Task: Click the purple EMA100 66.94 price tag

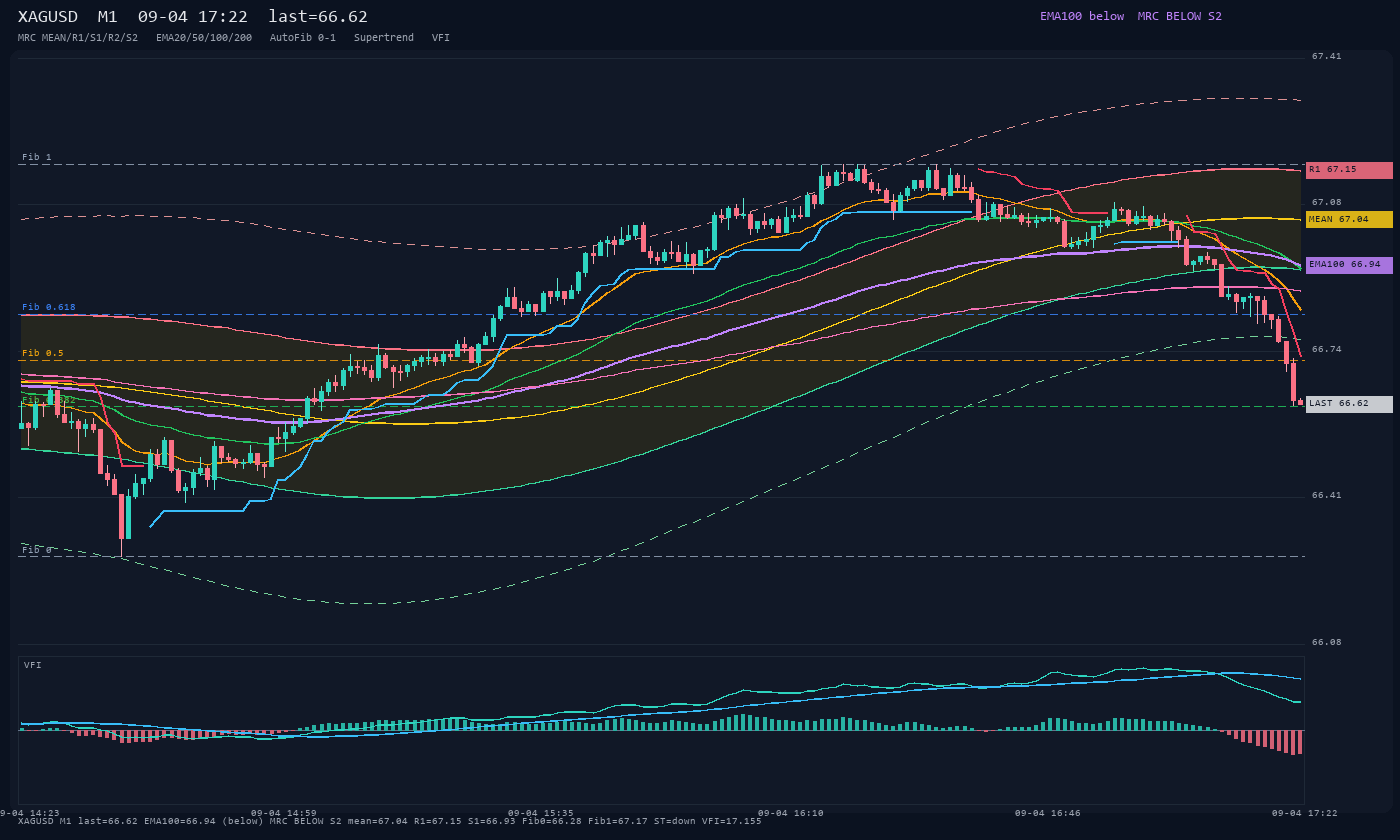Action: (1349, 265)
